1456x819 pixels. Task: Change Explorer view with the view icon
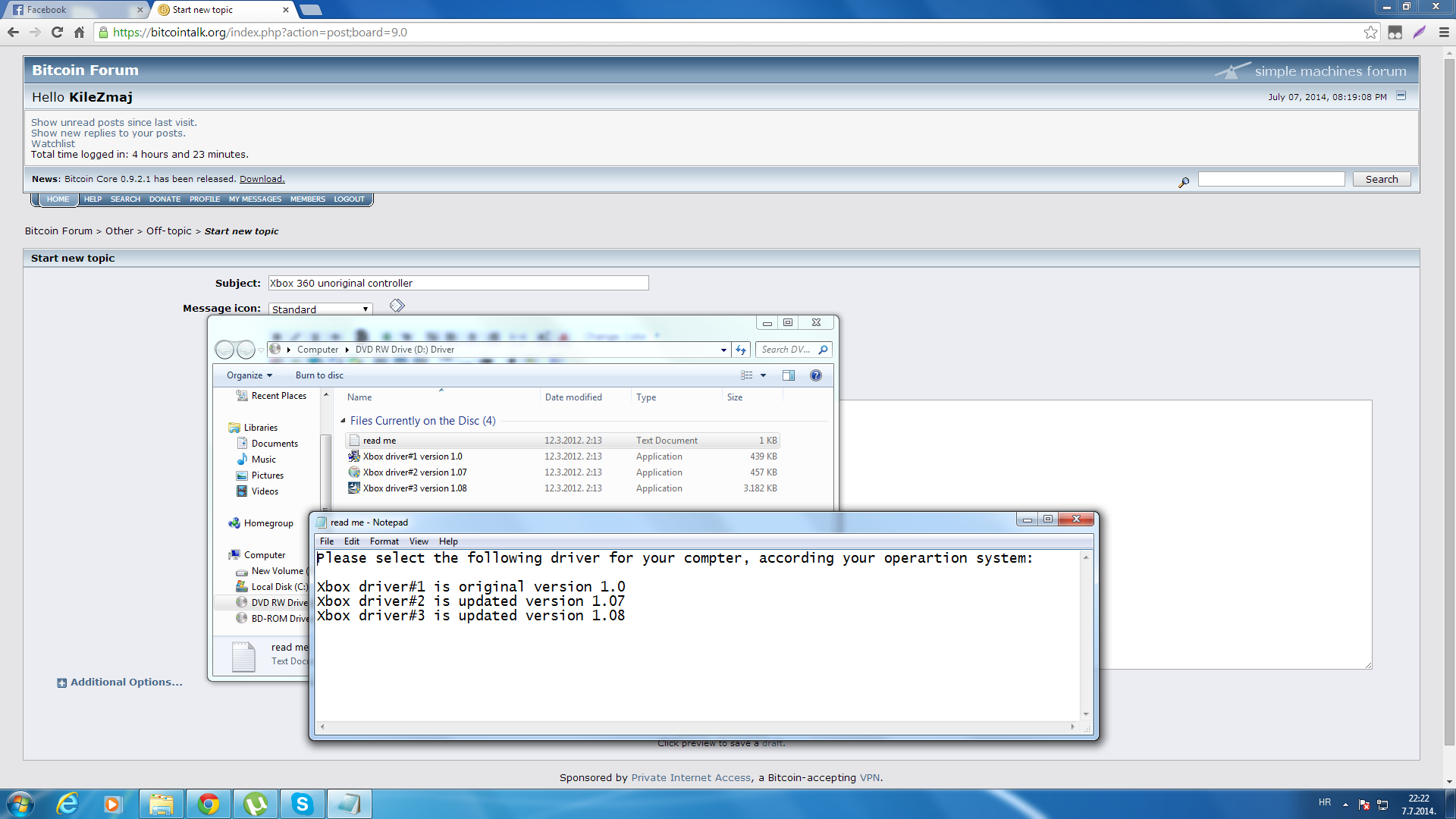pos(747,375)
